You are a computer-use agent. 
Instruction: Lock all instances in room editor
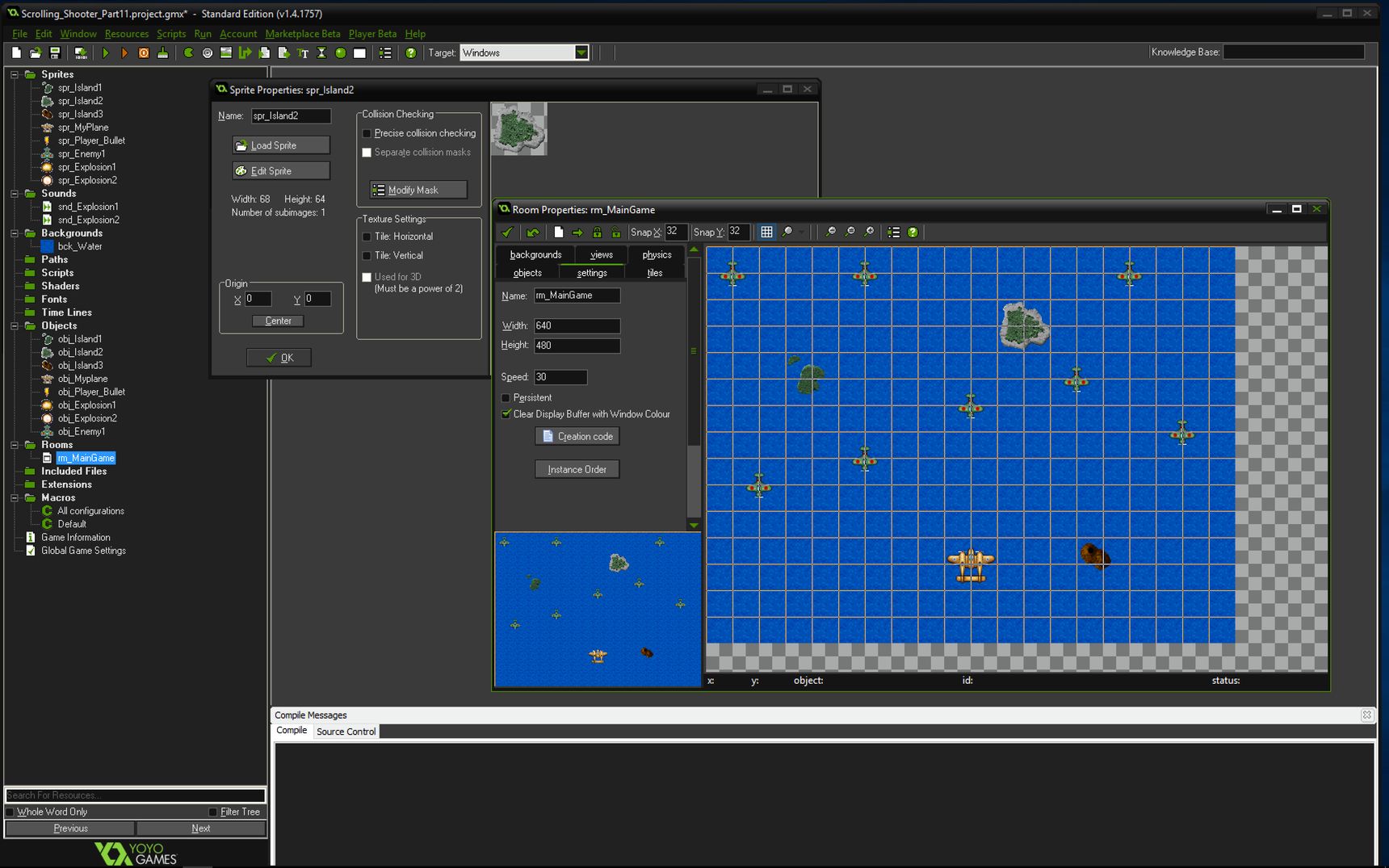(597, 232)
